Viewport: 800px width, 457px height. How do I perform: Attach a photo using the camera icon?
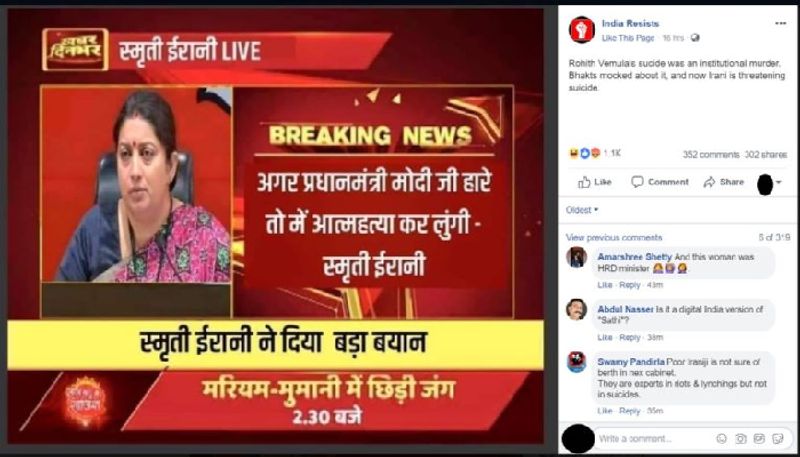740,439
